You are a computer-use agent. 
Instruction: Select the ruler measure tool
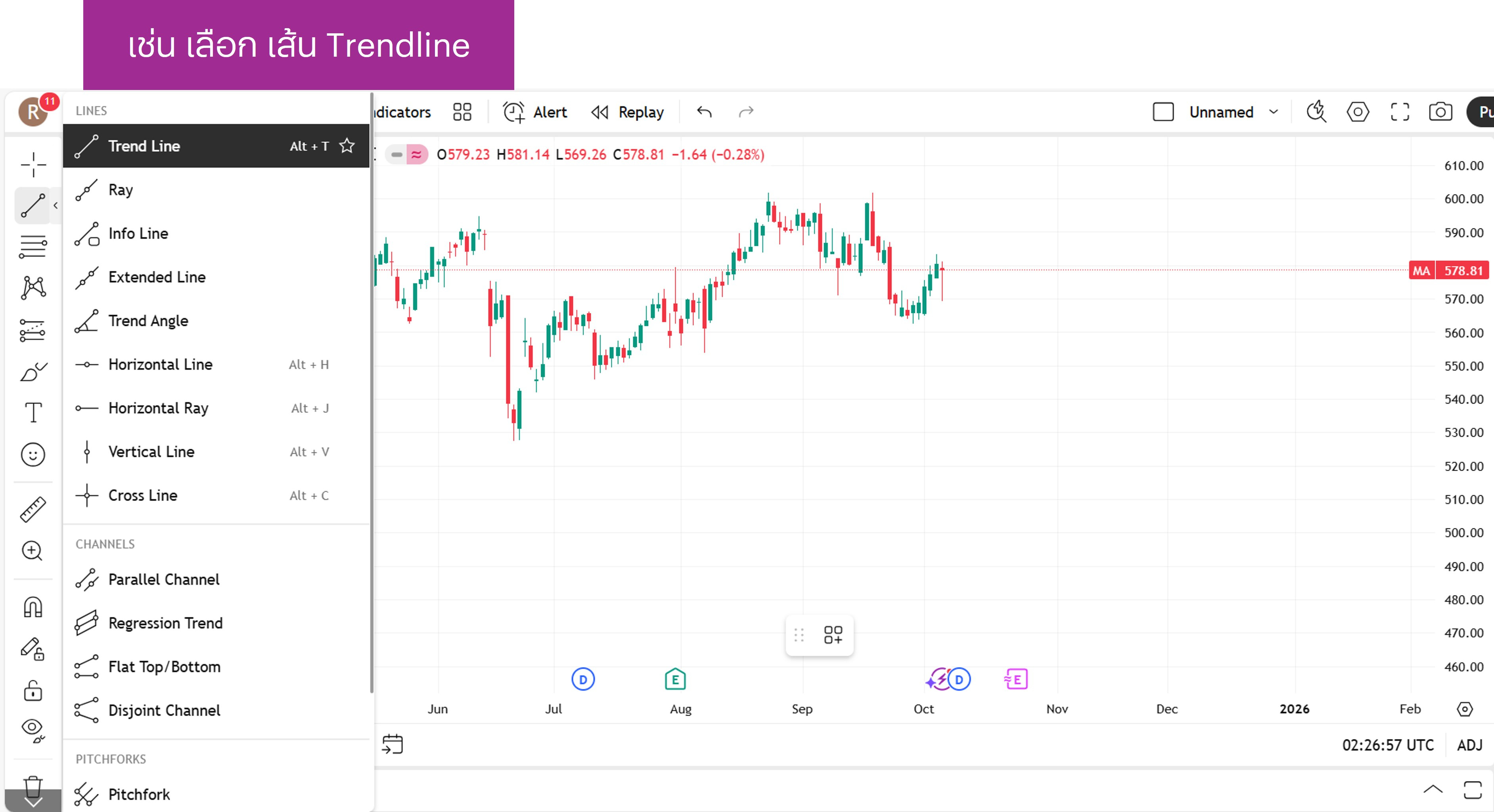[x=33, y=509]
